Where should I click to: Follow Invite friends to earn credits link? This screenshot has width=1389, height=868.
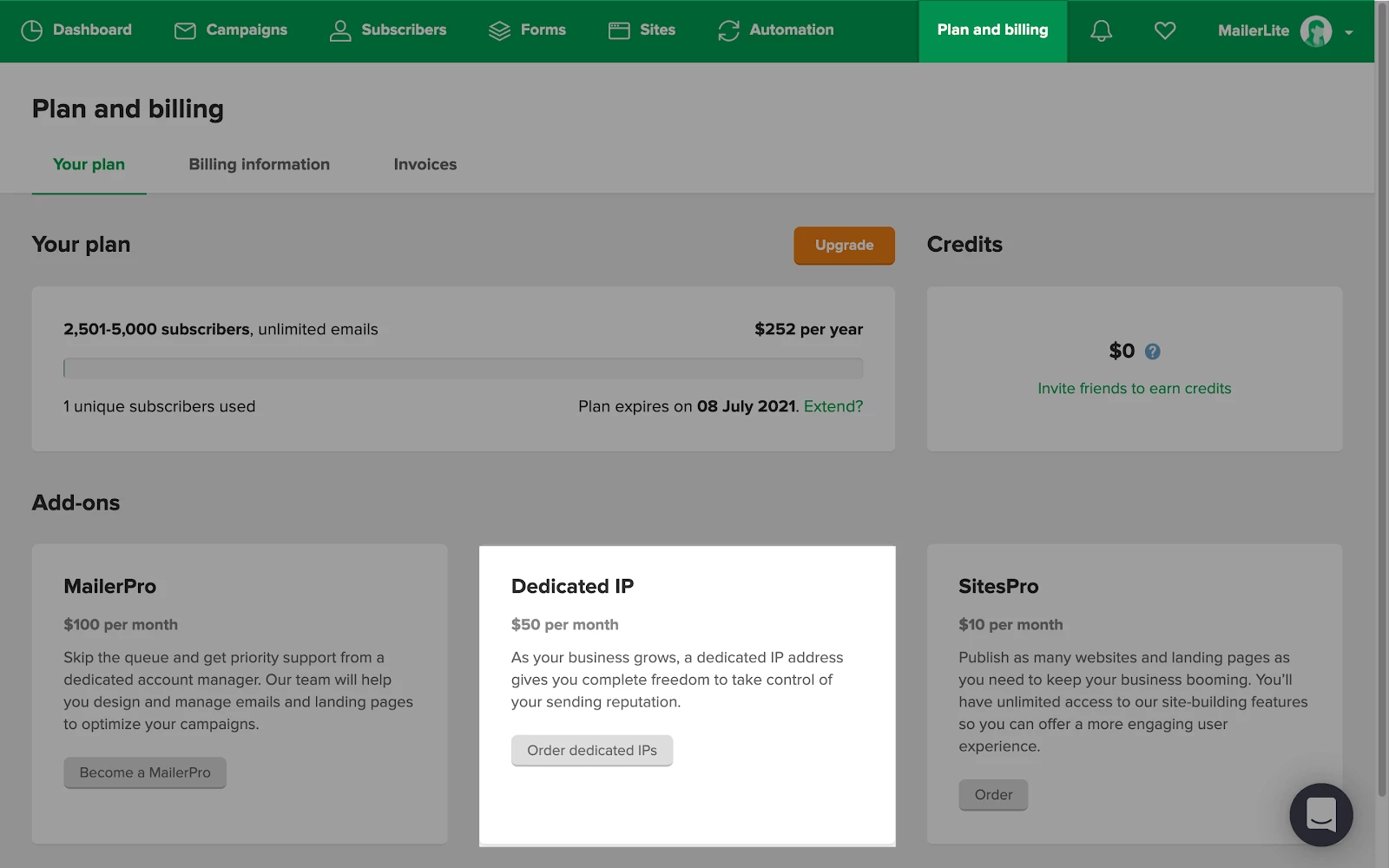click(x=1134, y=388)
